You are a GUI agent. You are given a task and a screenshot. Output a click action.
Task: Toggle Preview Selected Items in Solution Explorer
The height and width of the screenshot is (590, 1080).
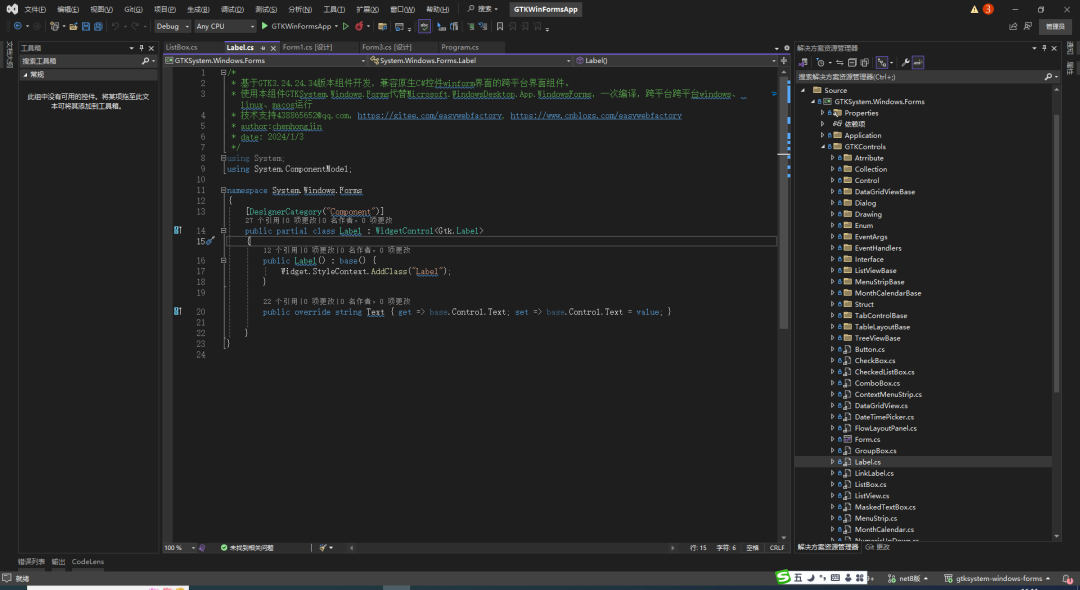coord(918,62)
